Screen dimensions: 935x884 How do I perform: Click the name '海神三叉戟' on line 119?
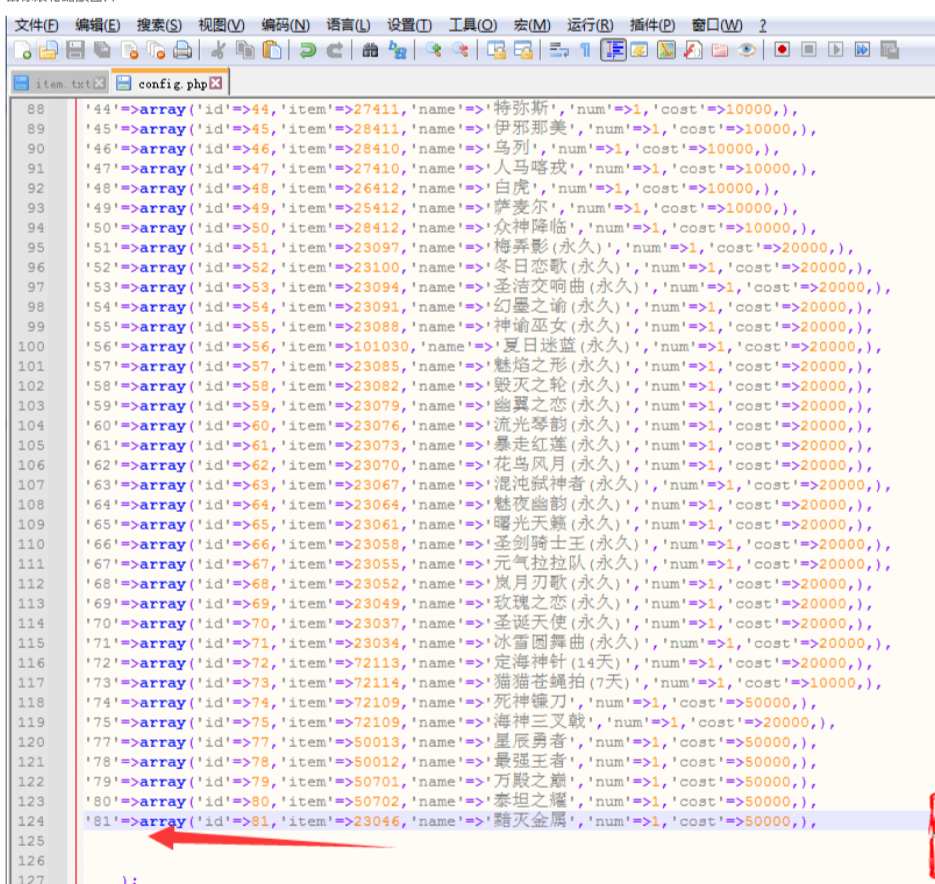(x=539, y=722)
